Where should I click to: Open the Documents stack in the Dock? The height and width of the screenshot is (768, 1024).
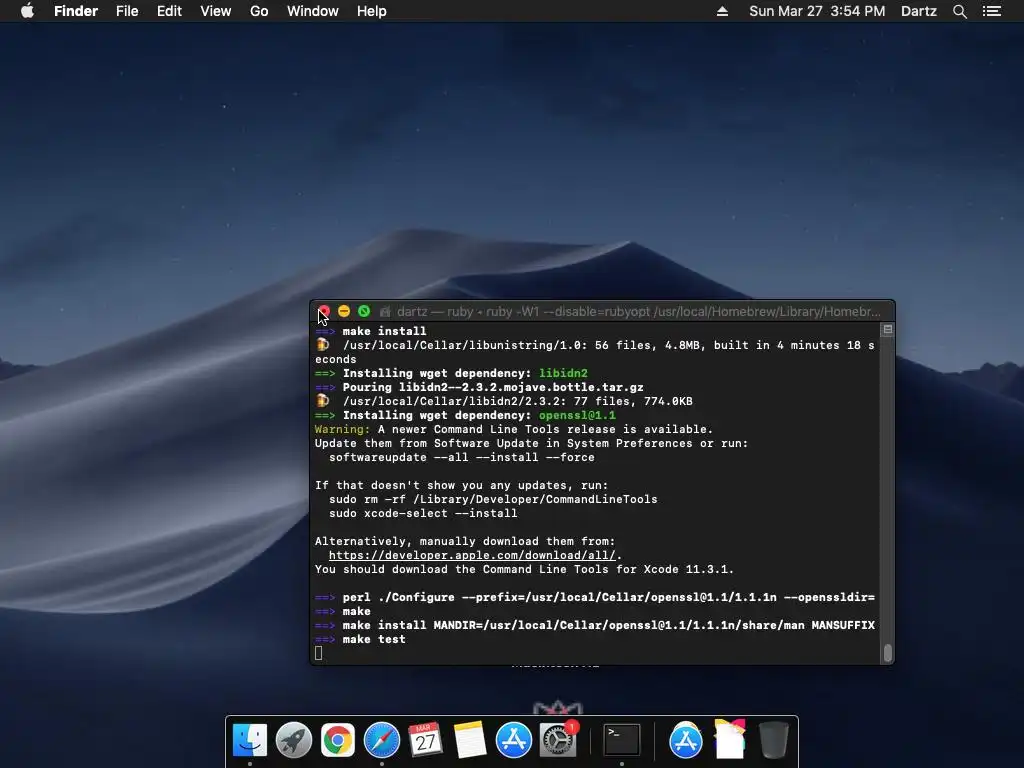pos(729,739)
